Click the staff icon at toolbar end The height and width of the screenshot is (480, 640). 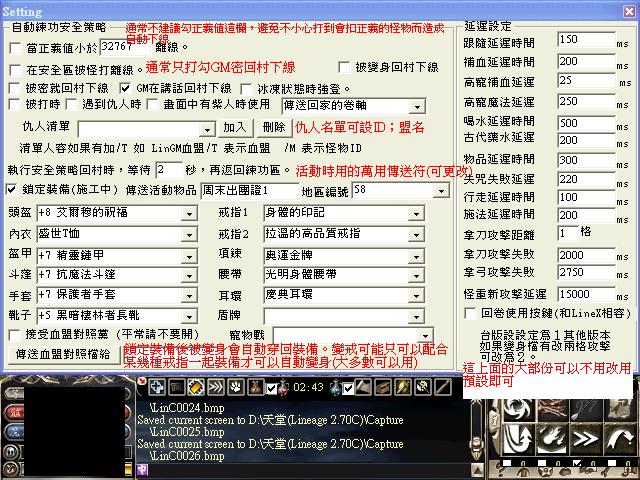[442, 387]
